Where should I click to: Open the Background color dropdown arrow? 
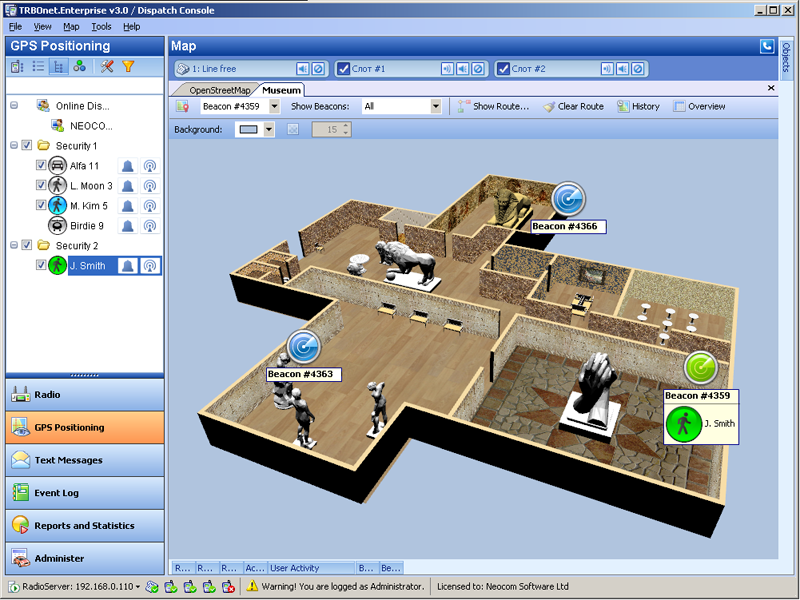point(269,130)
